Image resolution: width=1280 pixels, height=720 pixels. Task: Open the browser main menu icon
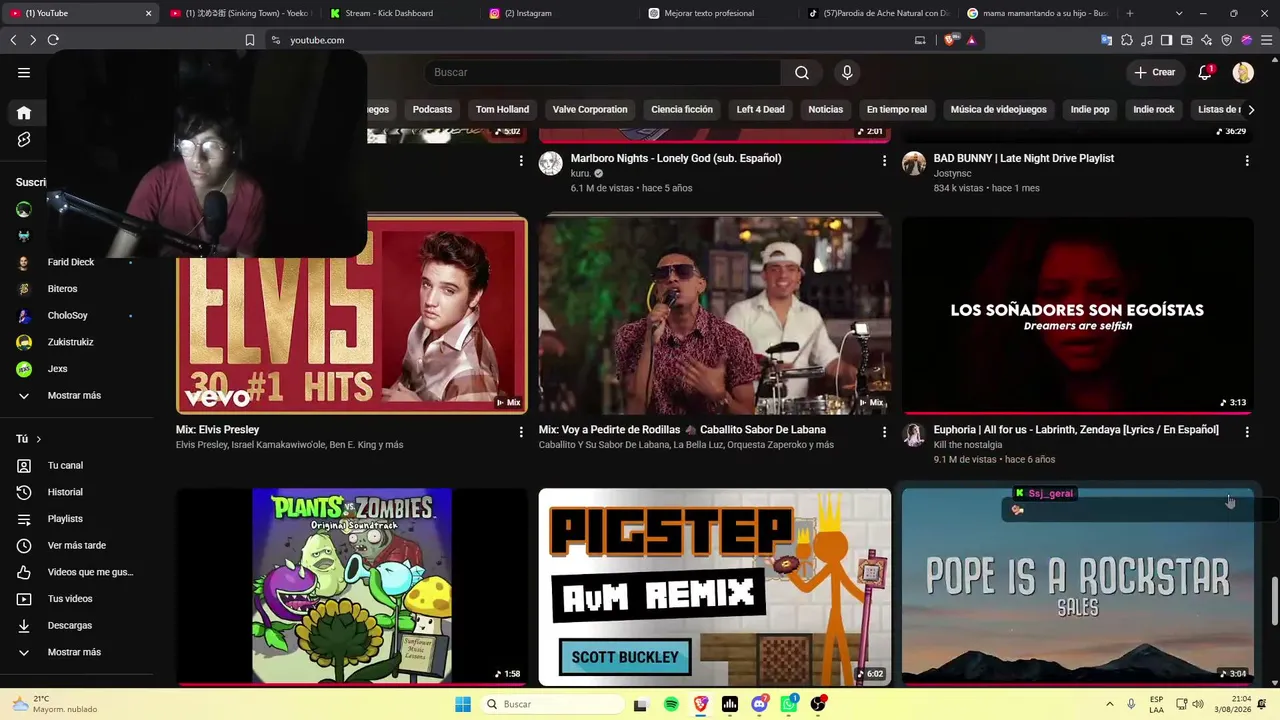[1267, 40]
